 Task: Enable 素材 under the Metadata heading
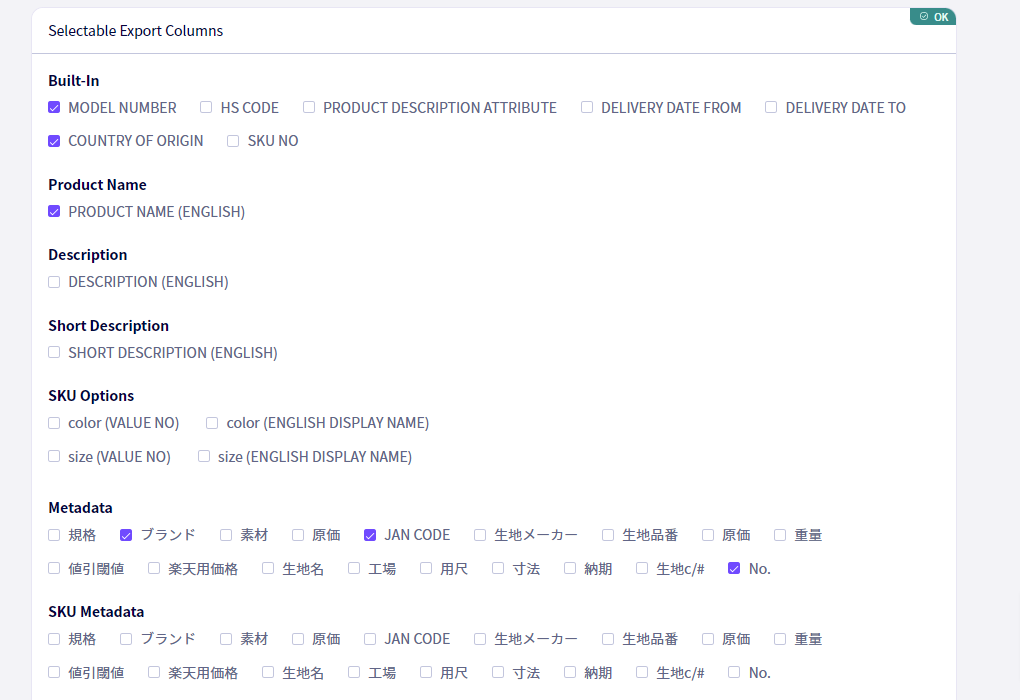pos(226,535)
